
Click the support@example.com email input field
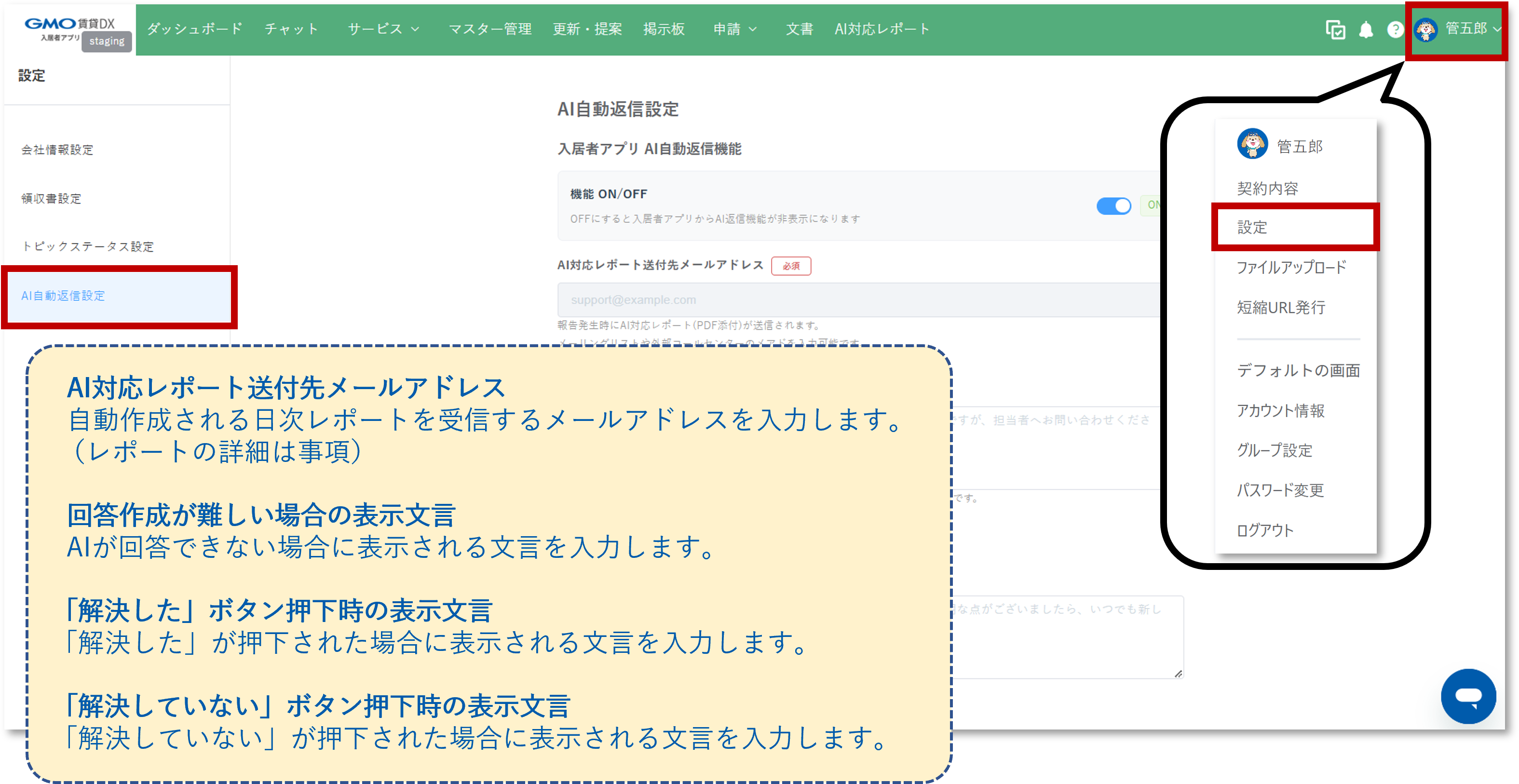[858, 300]
